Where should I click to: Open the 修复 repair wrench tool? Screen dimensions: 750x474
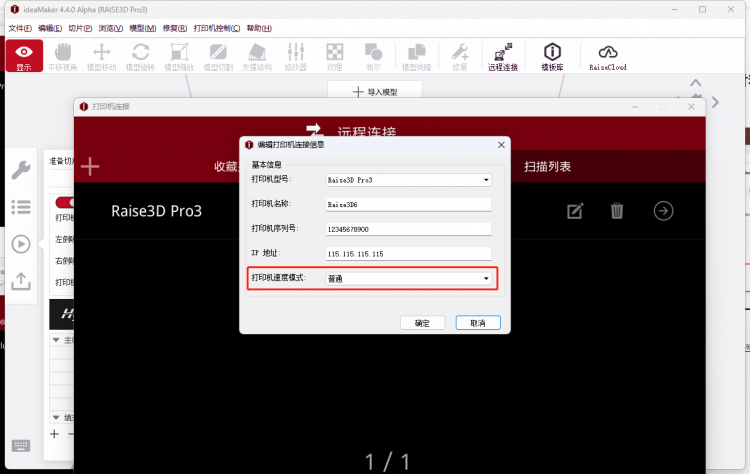(460, 57)
